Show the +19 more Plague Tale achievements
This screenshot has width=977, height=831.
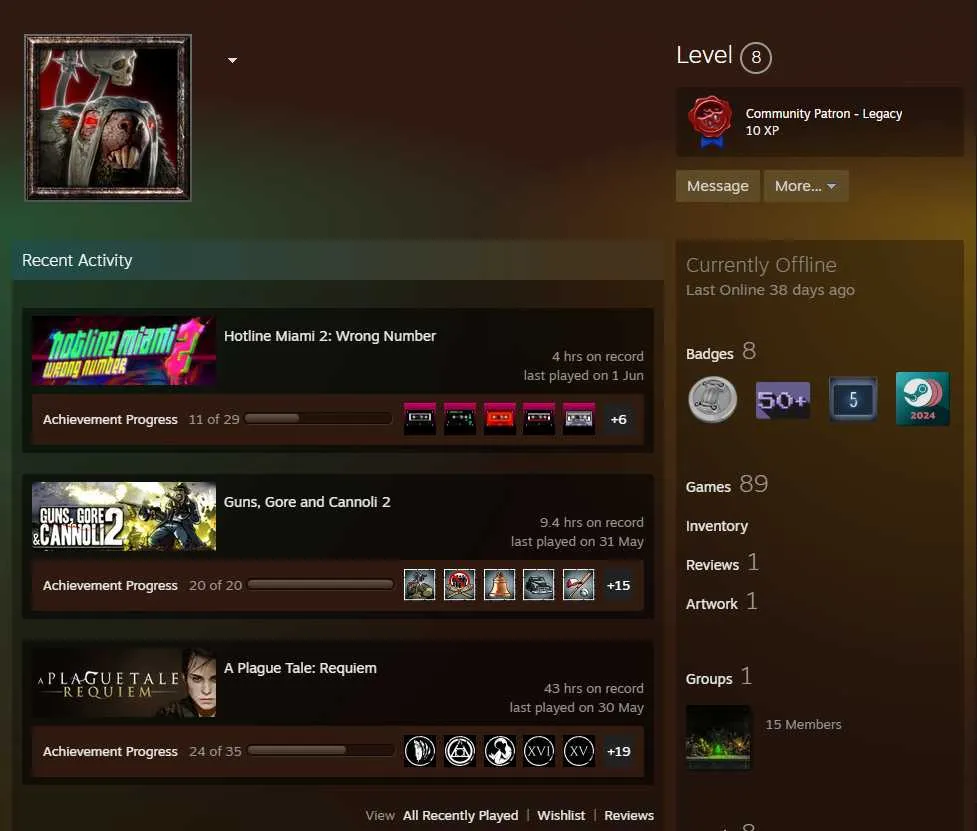pos(619,751)
